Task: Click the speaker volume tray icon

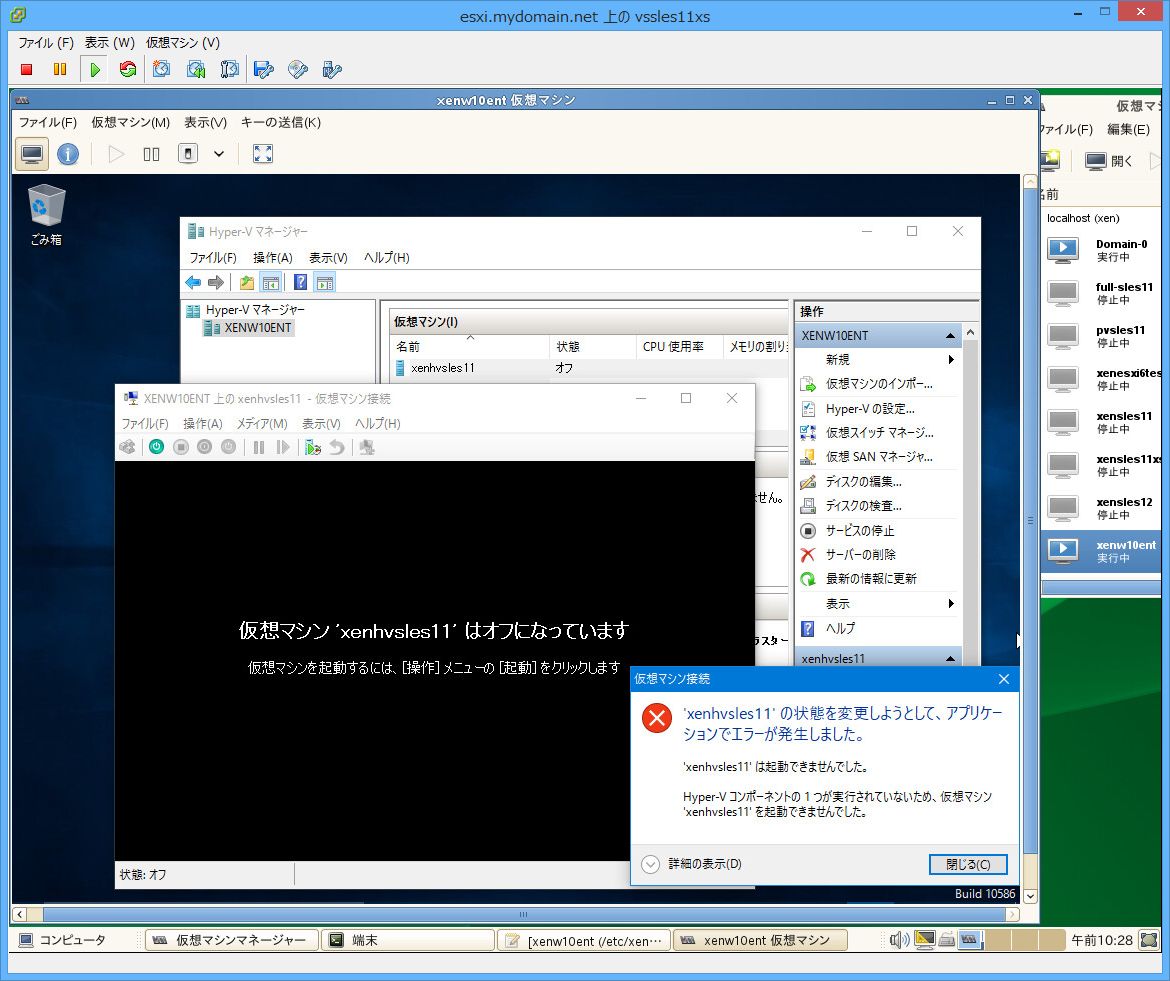Action: tap(899, 940)
